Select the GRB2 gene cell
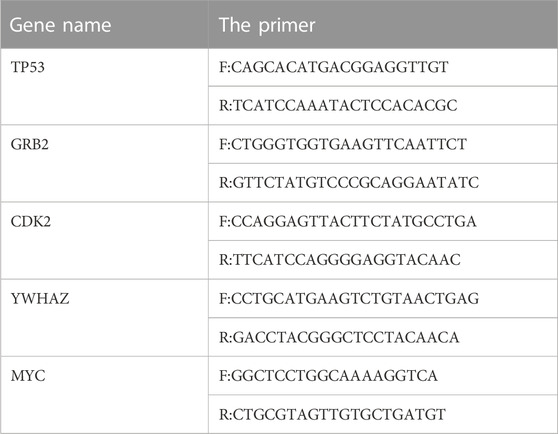Image resolution: width=558 pixels, height=434 pixels. (104, 164)
